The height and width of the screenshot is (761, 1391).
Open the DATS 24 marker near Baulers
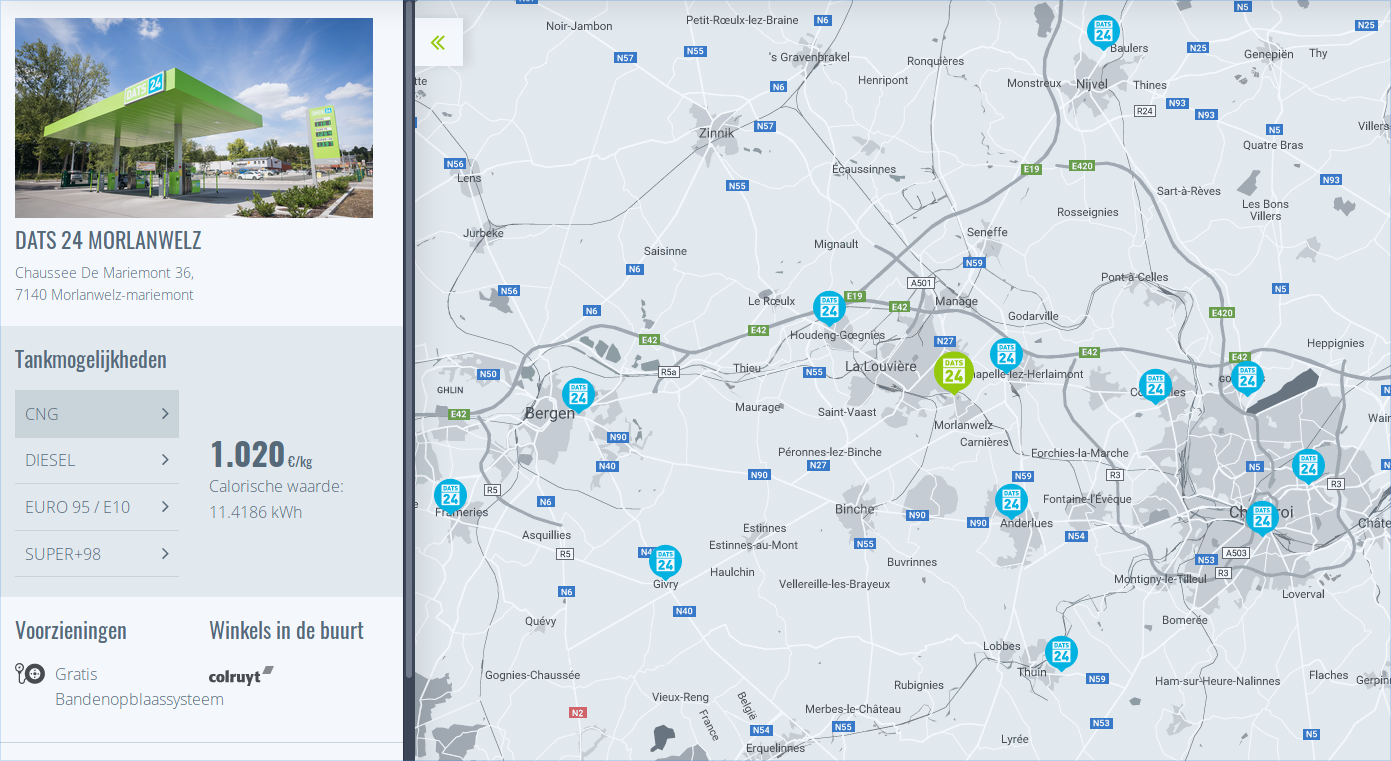pyautogui.click(x=1103, y=32)
